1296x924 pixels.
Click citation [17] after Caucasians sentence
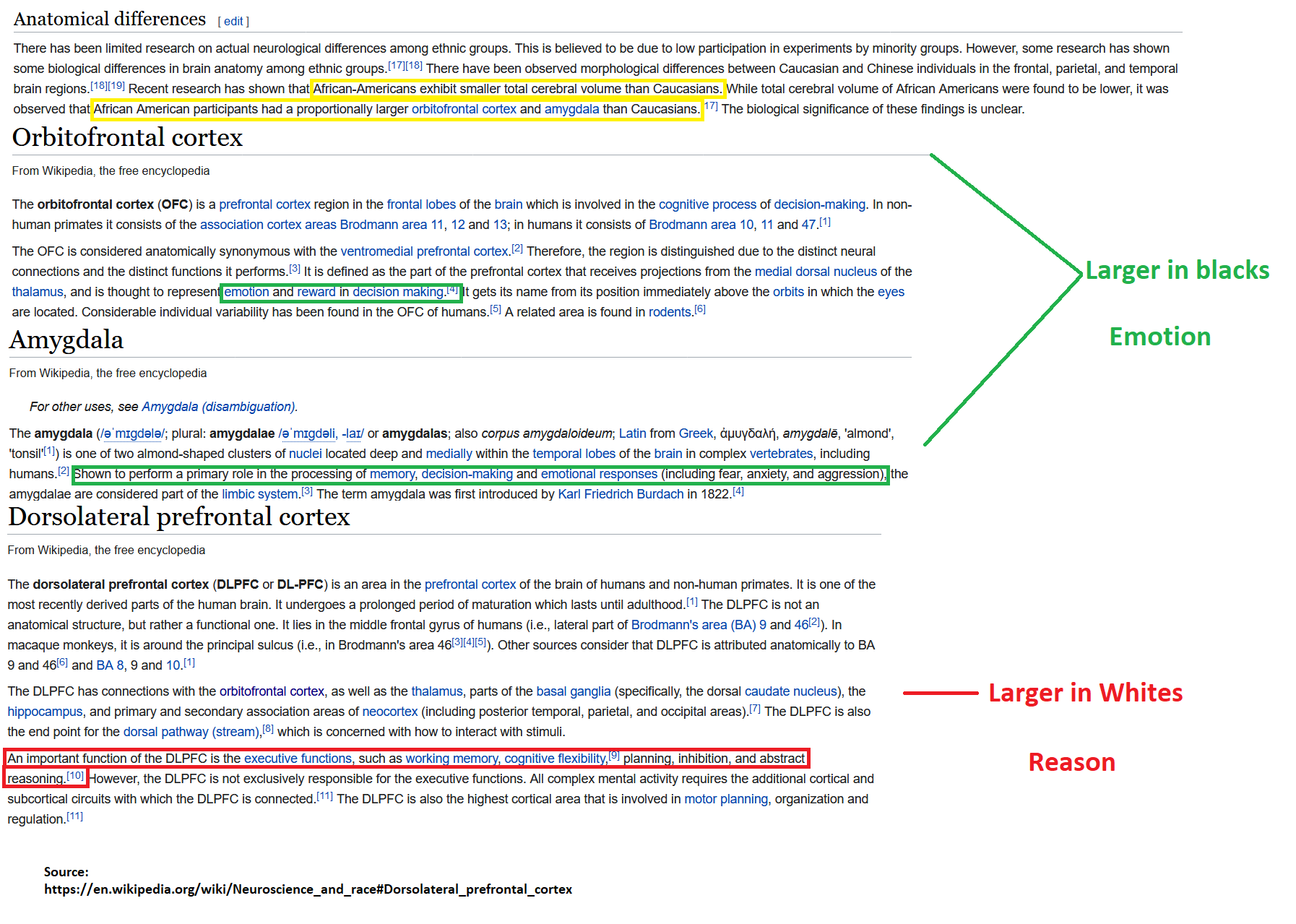(711, 106)
